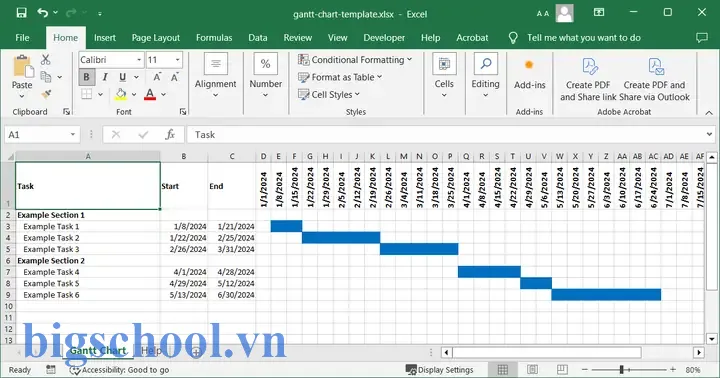This screenshot has width=720, height=378.
Task: Click the user account avatar
Action: 564,13
